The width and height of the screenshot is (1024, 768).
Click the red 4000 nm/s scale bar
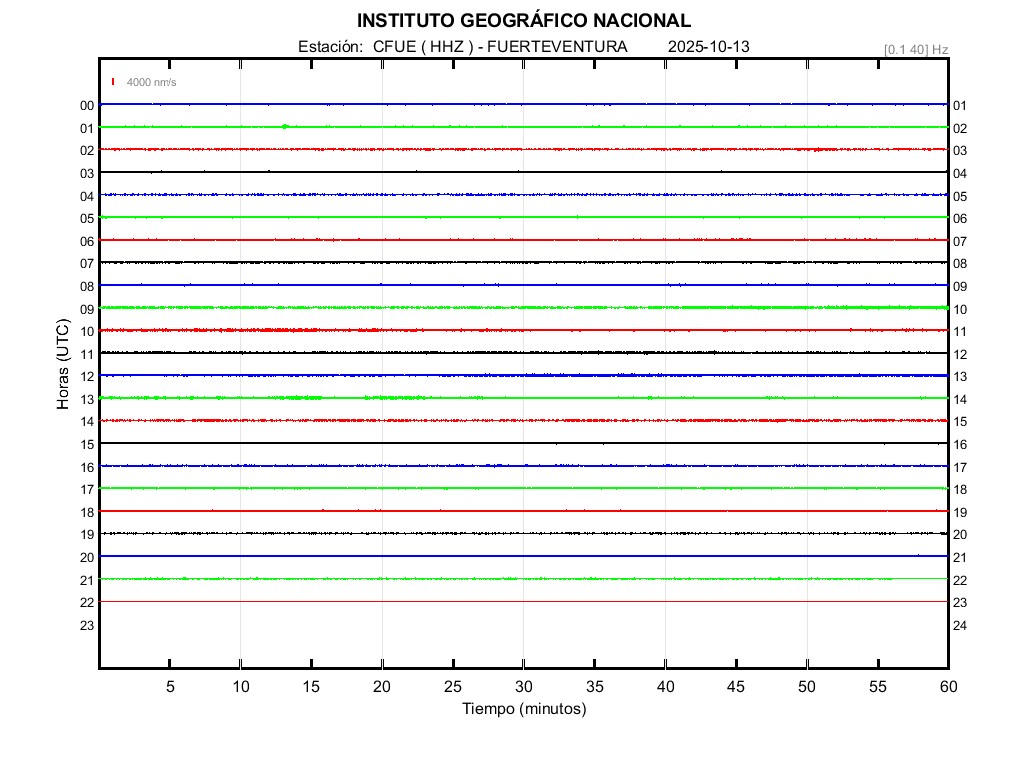(x=113, y=82)
